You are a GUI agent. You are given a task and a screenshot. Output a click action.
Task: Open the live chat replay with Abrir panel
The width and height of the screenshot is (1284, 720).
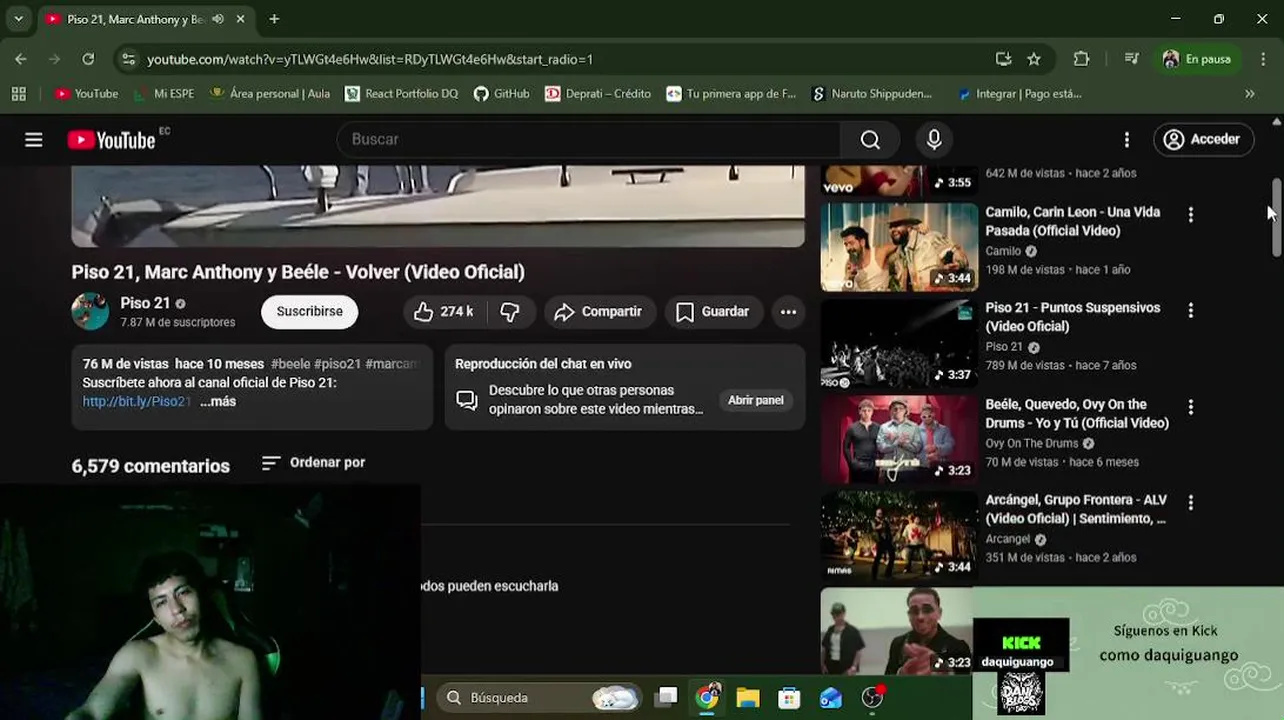click(x=755, y=400)
